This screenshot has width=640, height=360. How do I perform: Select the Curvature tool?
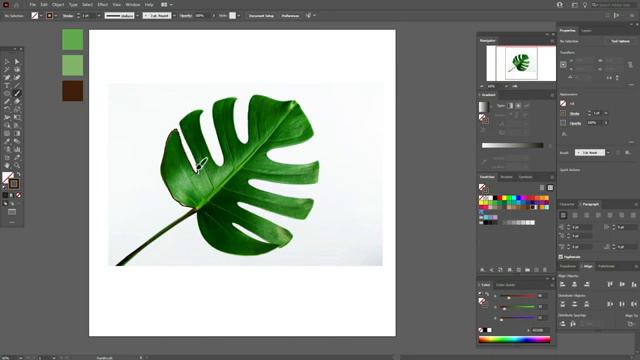17,78
